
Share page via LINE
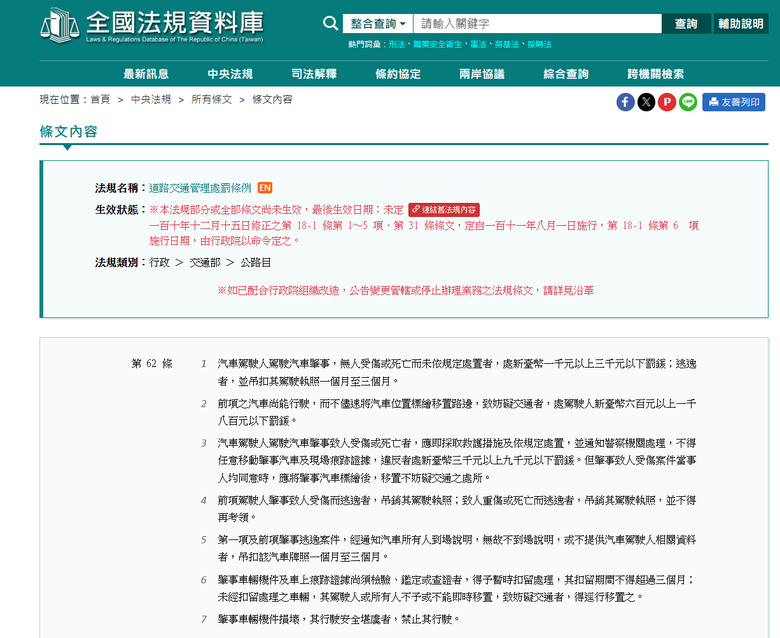(x=688, y=102)
